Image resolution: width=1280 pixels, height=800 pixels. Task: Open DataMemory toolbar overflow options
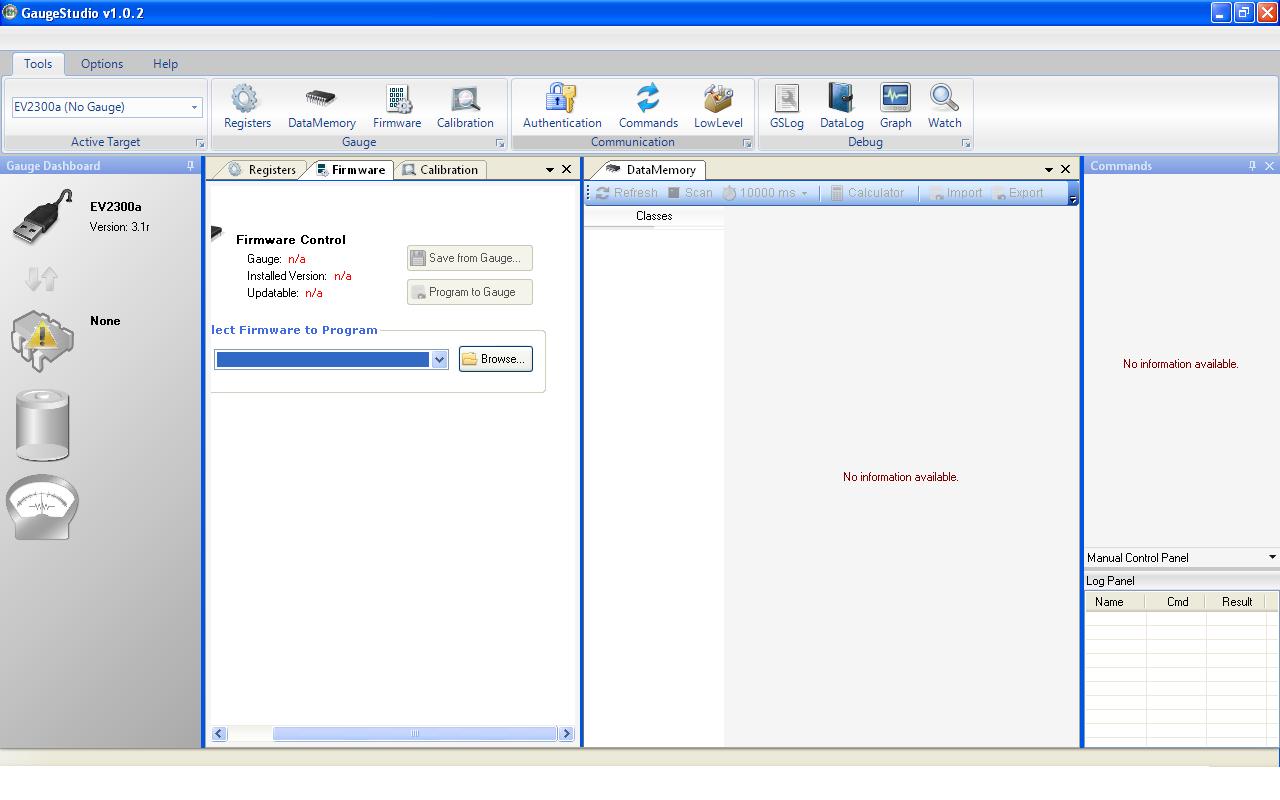click(x=1073, y=194)
